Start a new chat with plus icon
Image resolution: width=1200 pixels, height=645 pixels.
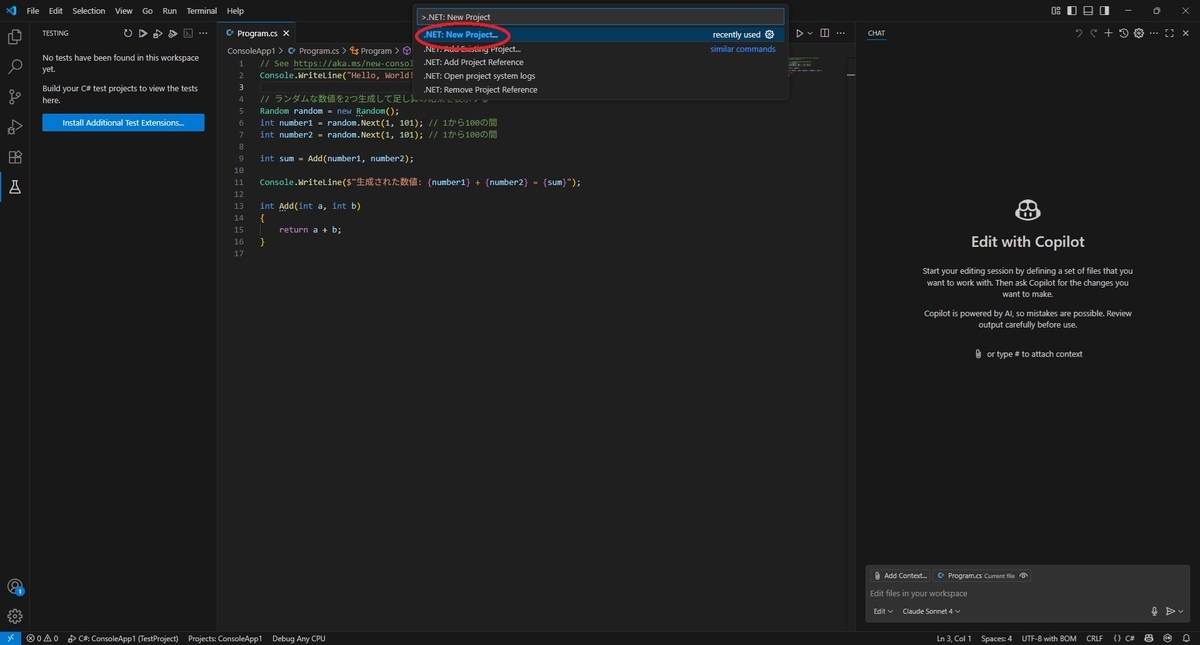[x=1108, y=33]
